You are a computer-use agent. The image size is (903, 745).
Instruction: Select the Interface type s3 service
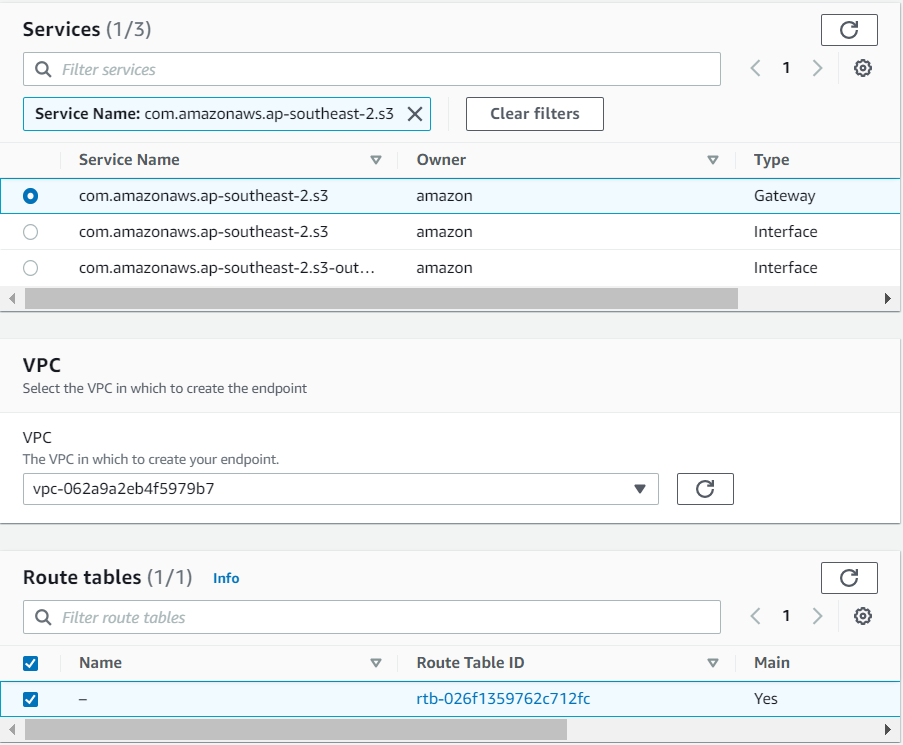coord(30,231)
